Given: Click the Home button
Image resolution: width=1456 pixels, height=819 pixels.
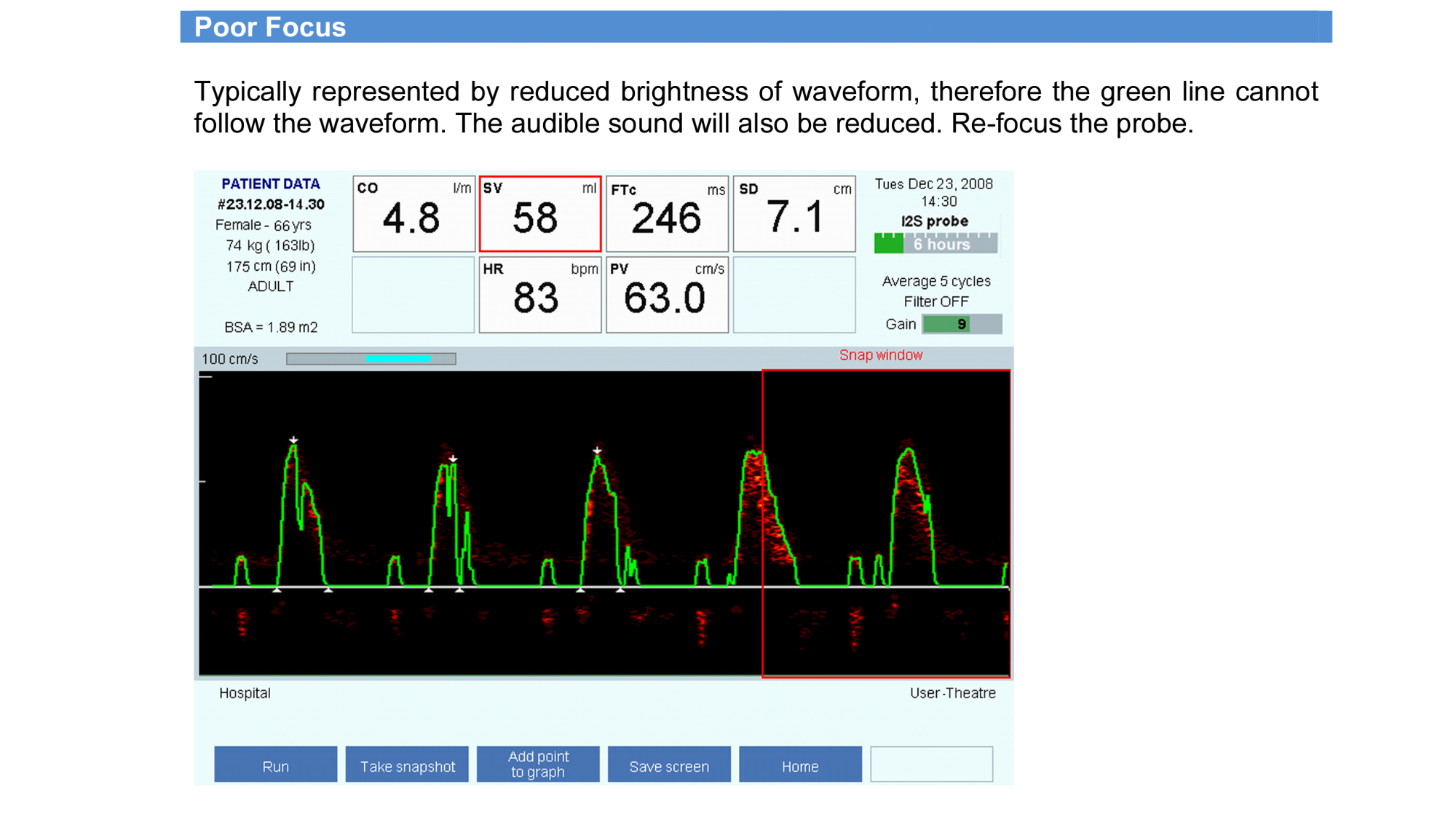Looking at the screenshot, I should pos(800,764).
